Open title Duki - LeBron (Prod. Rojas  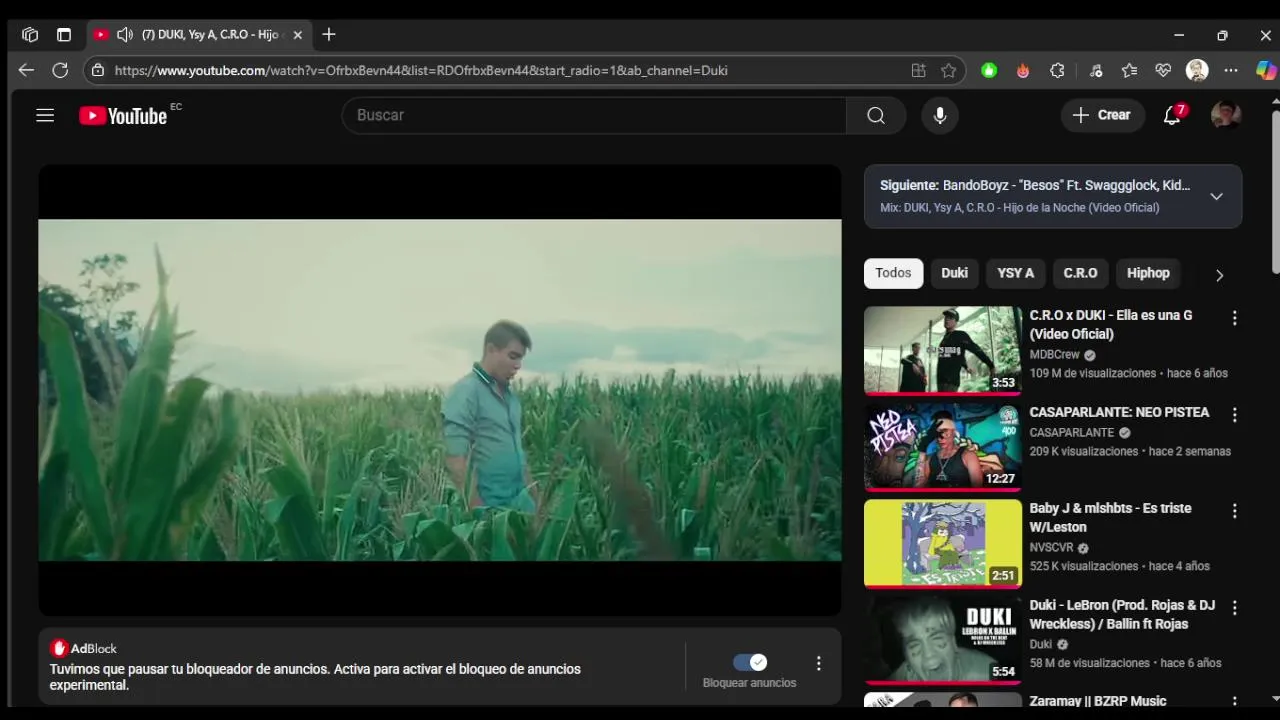point(1122,614)
